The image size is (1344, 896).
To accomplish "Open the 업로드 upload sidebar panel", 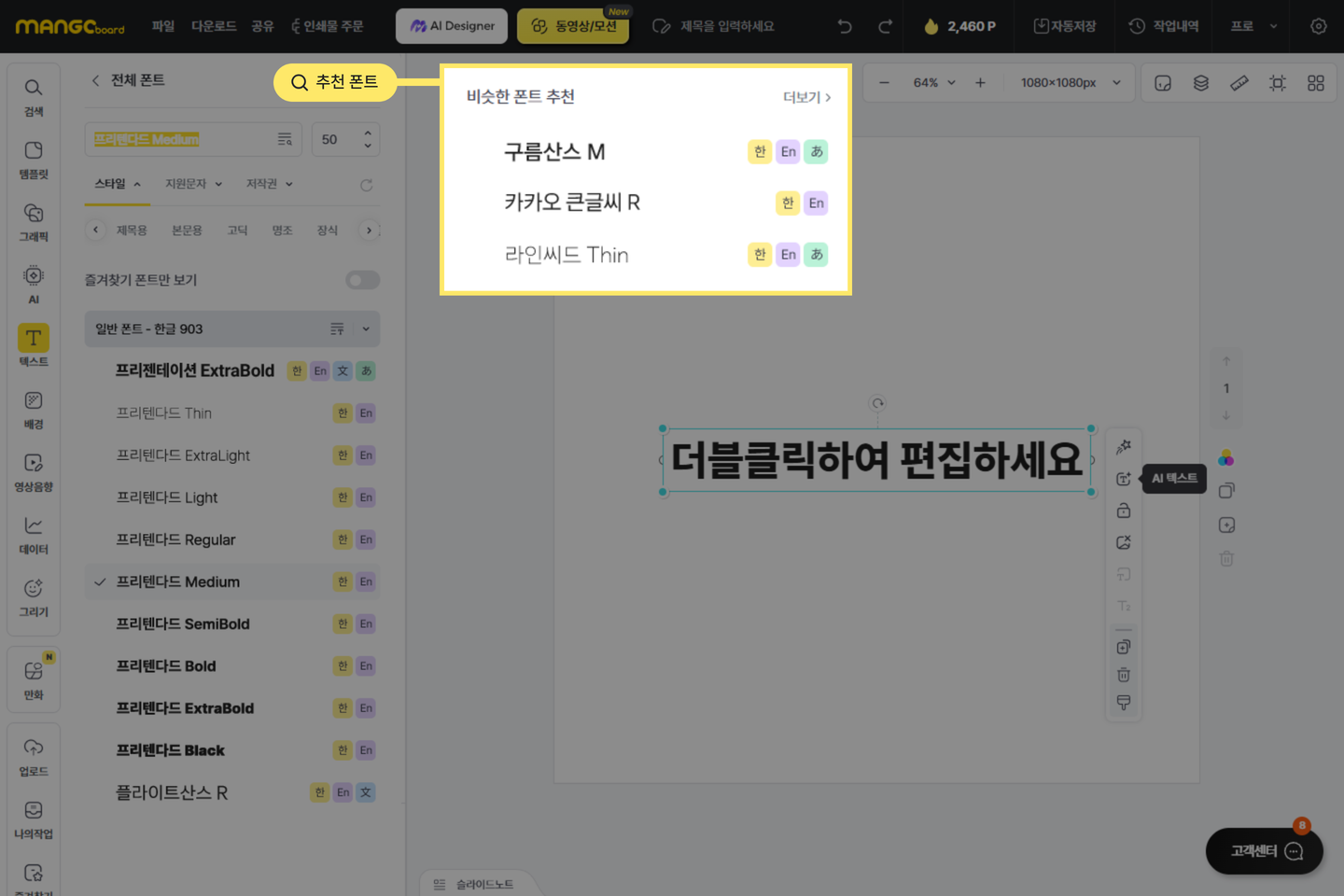I will 34,757.
